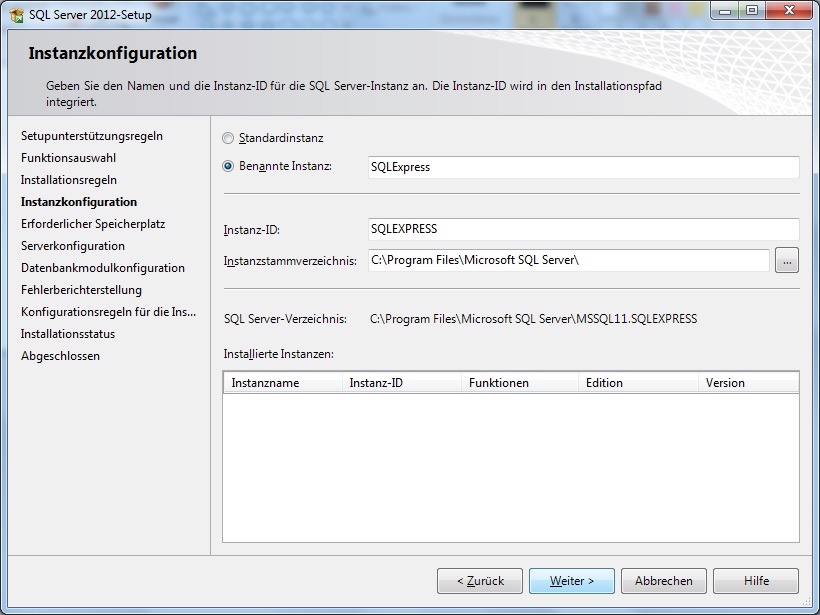Image resolution: width=820 pixels, height=615 pixels.
Task: Select the Abgeschlossen step
Action: 60,356
